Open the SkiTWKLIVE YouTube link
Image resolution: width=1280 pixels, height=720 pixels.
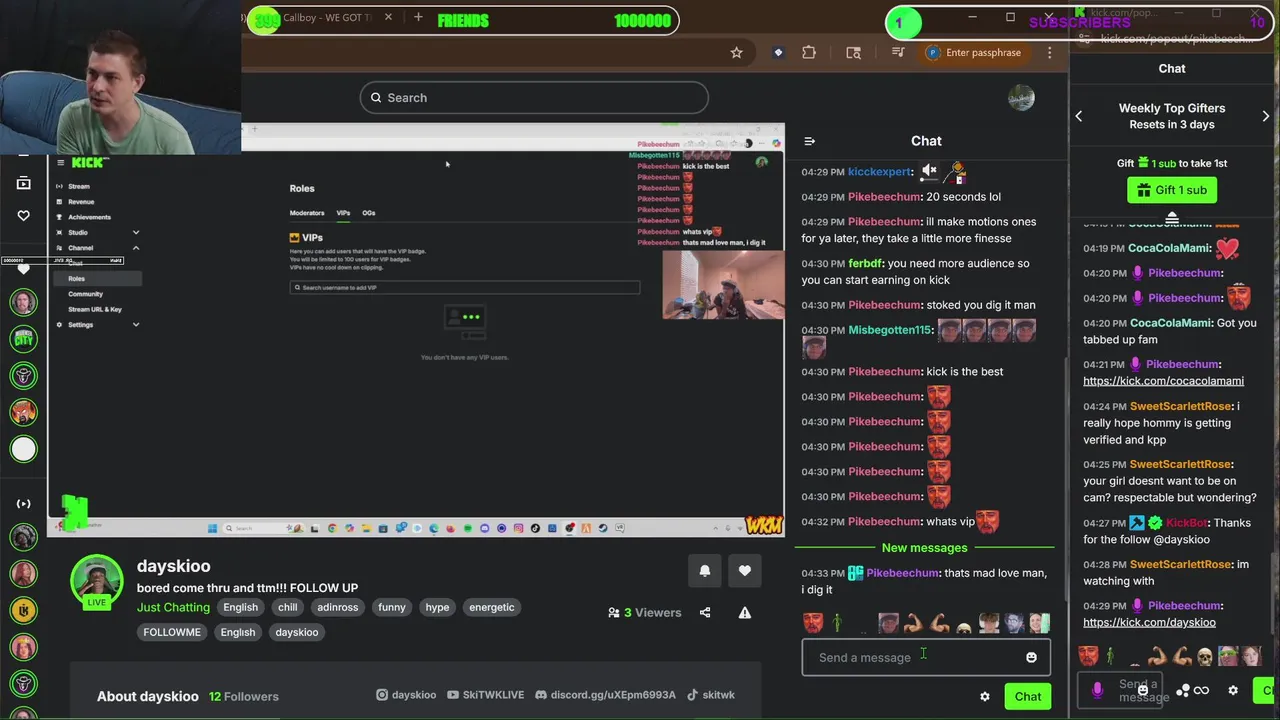(x=485, y=695)
